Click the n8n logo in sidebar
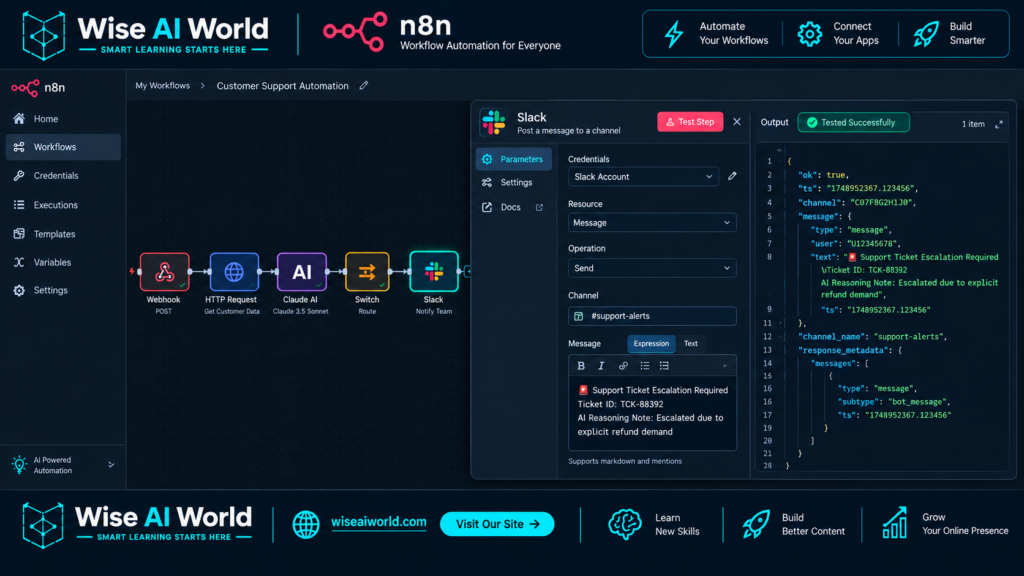 coord(38,88)
